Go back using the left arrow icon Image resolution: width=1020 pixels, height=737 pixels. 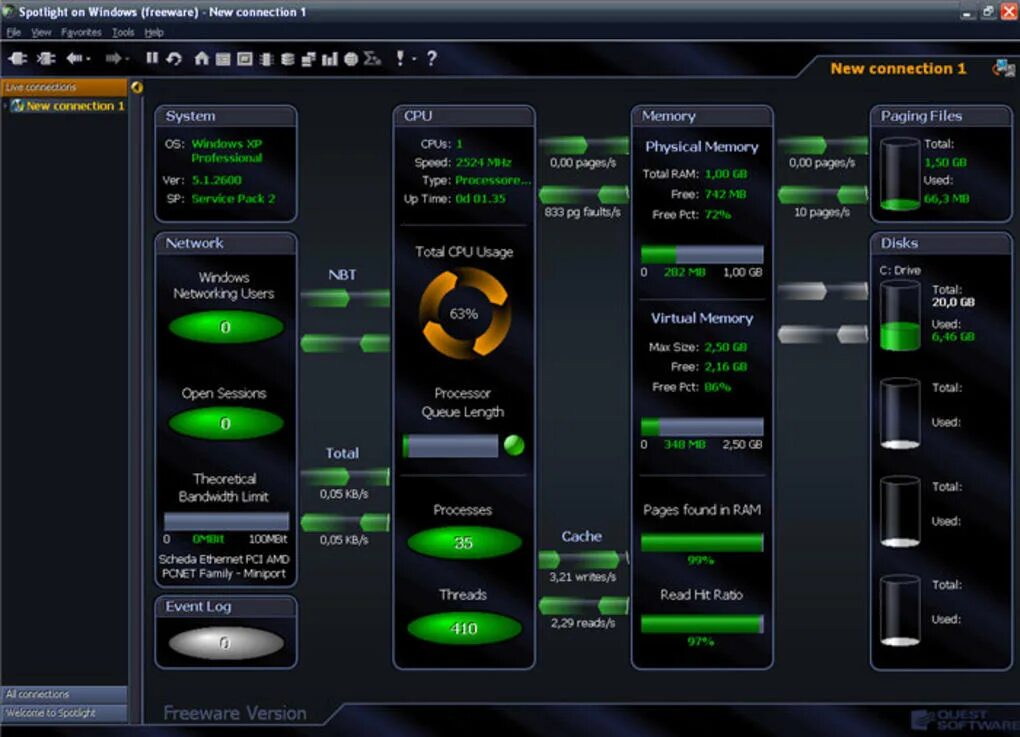tap(74, 59)
